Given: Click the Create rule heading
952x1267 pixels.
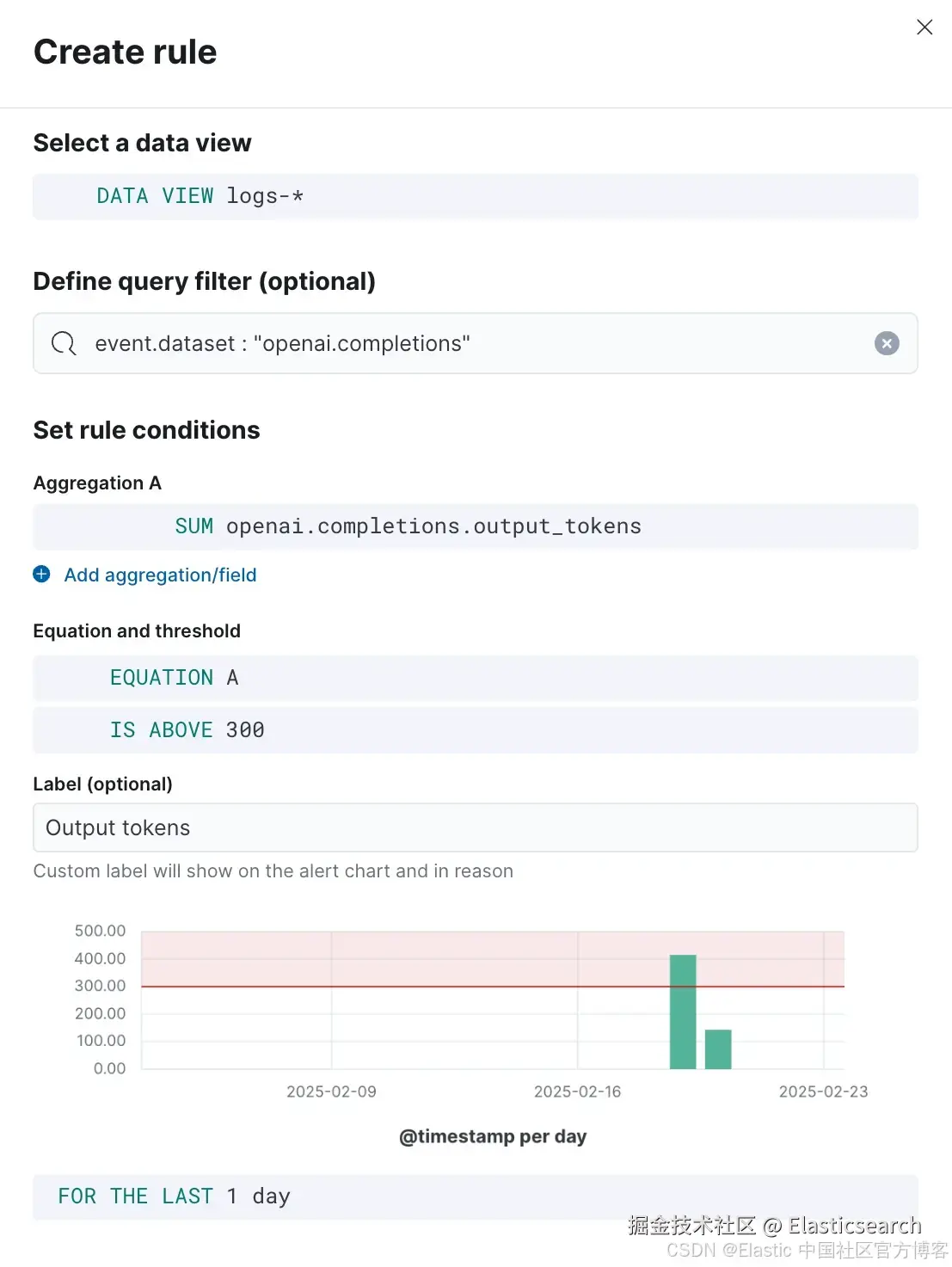Looking at the screenshot, I should 126,52.
